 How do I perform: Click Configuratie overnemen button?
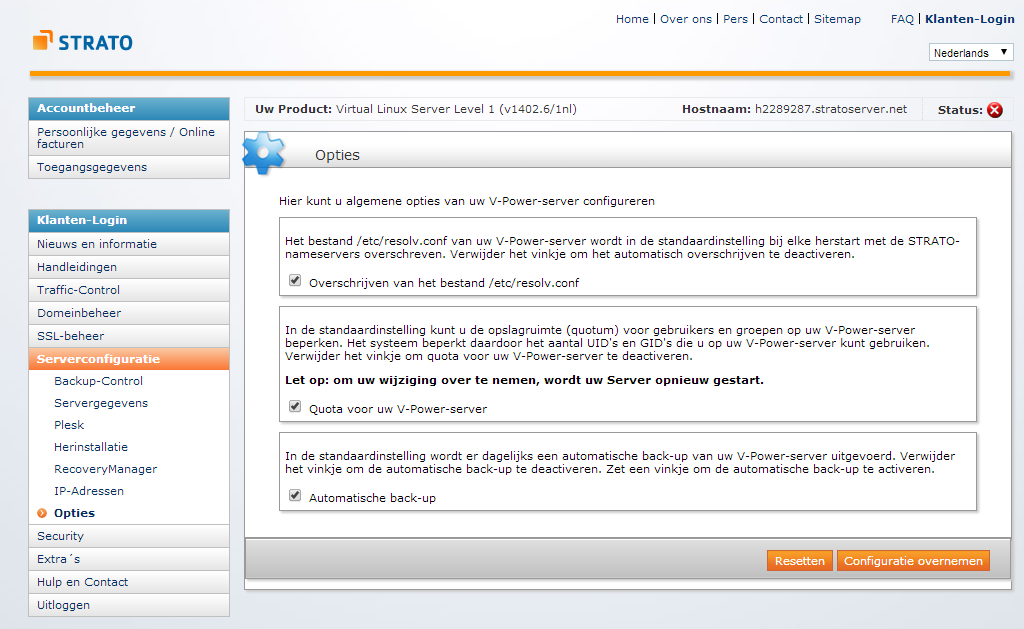(x=912, y=561)
